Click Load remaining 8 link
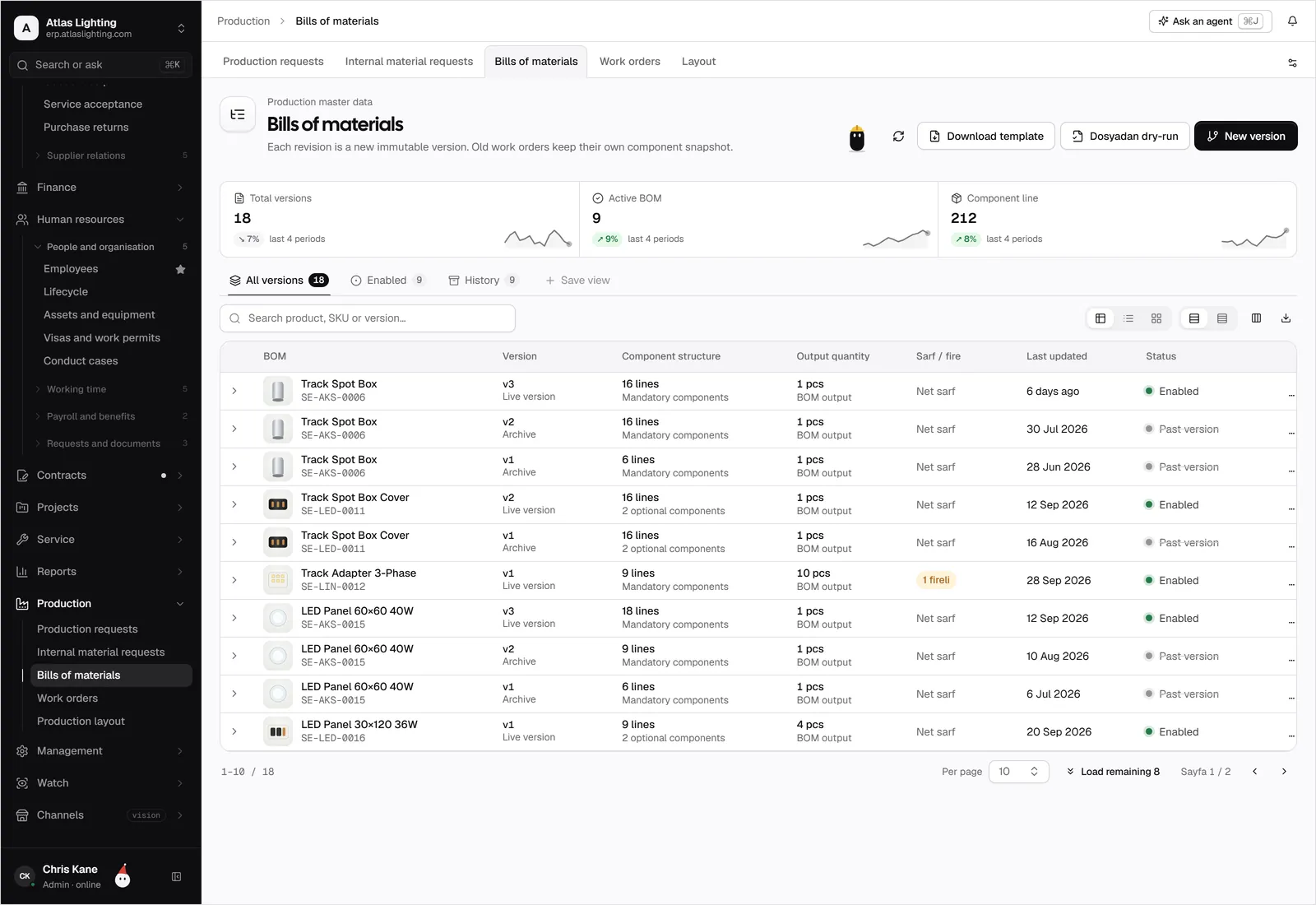The image size is (1316, 905). [x=1113, y=772]
